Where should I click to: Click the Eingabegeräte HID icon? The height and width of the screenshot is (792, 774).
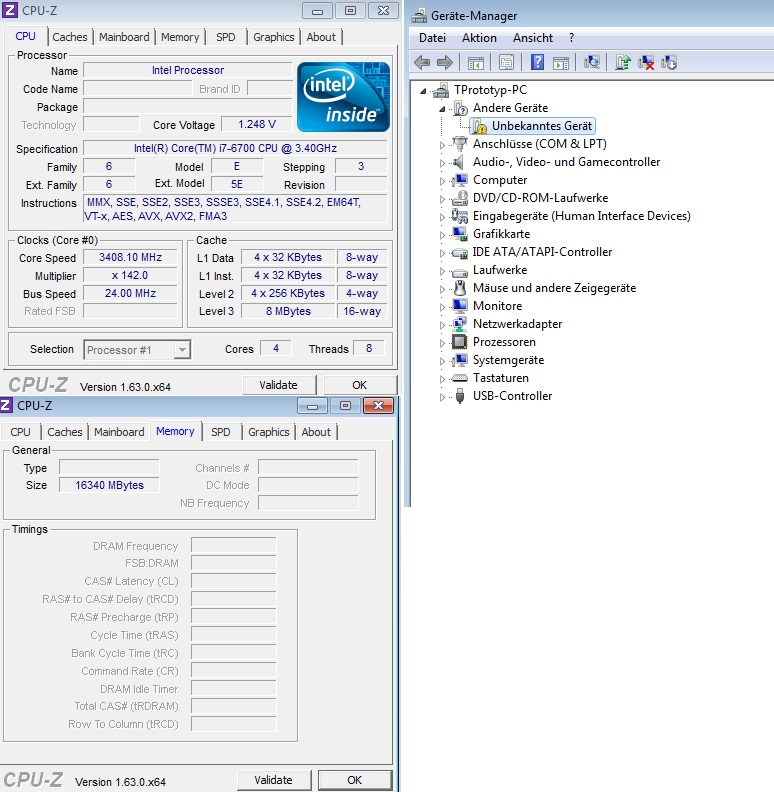[460, 216]
